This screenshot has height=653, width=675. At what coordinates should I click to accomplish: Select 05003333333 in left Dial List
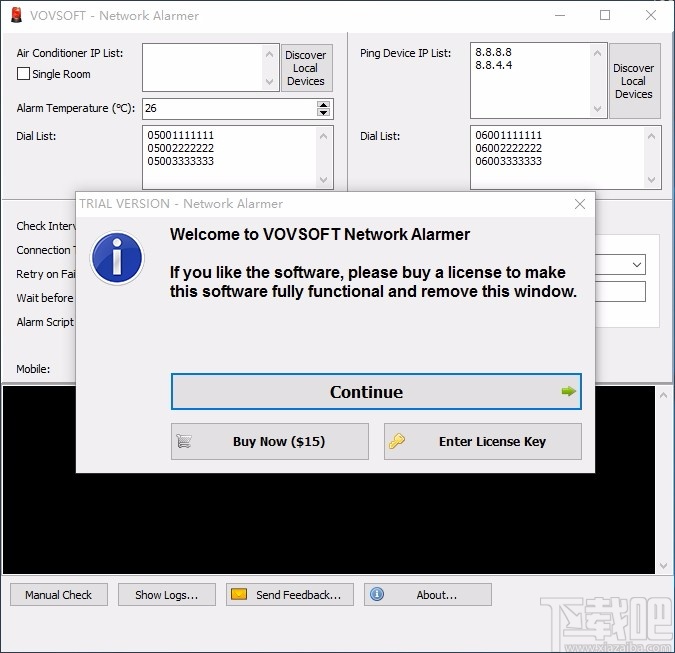tap(180, 161)
